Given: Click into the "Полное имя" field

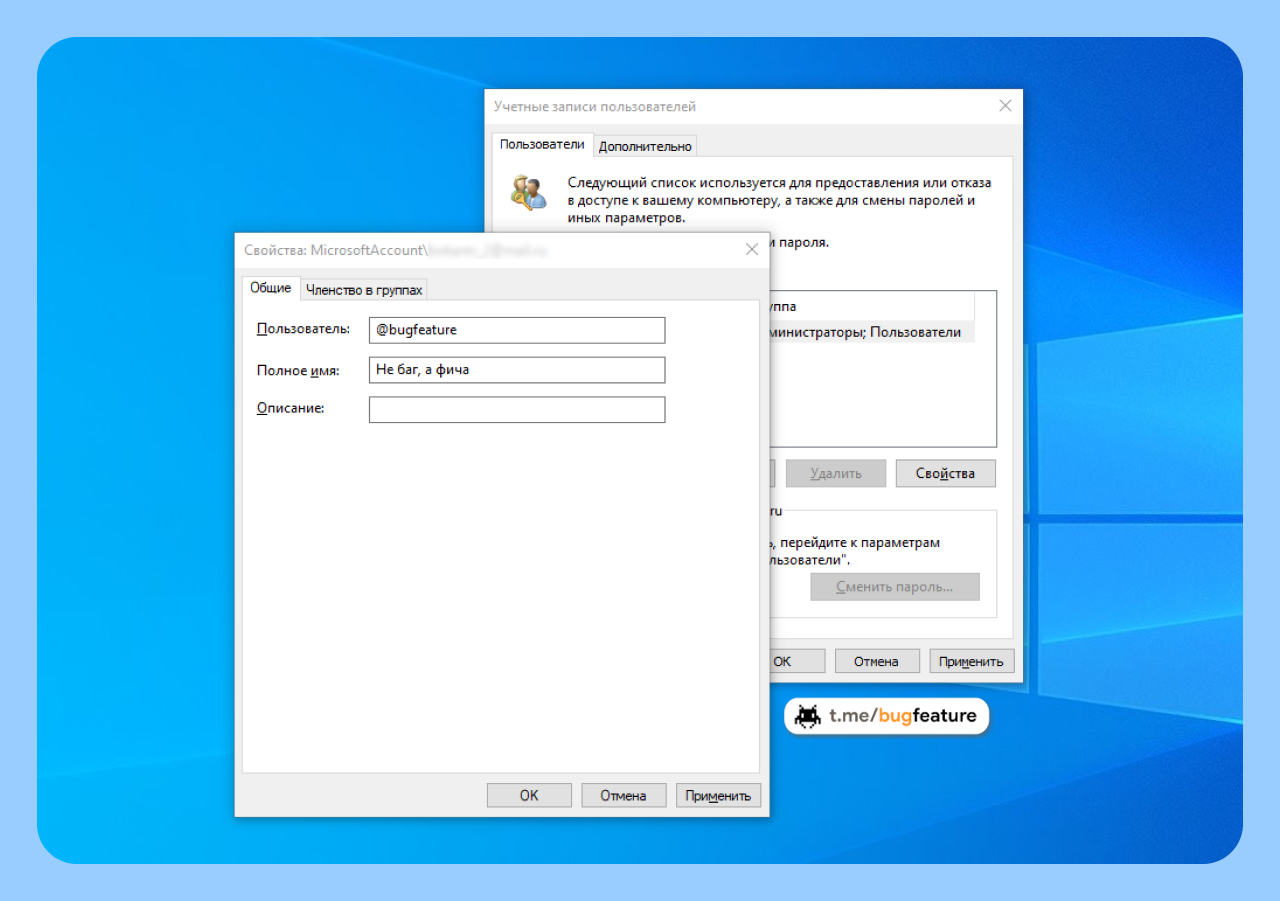Looking at the screenshot, I should tap(517, 370).
